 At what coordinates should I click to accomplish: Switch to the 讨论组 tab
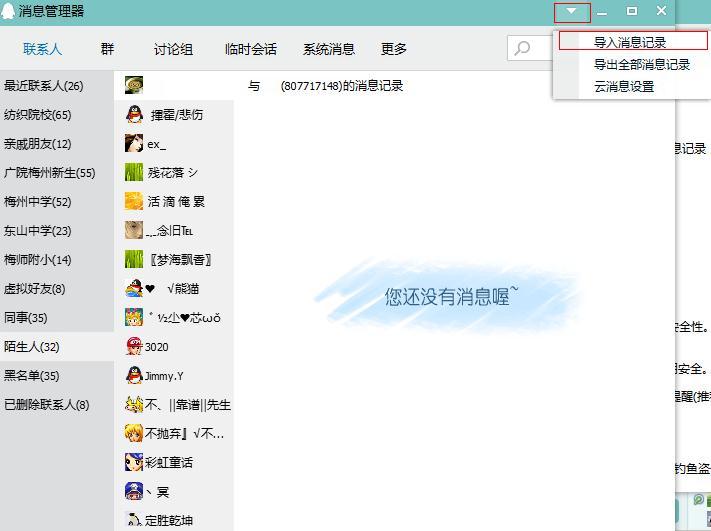173,49
